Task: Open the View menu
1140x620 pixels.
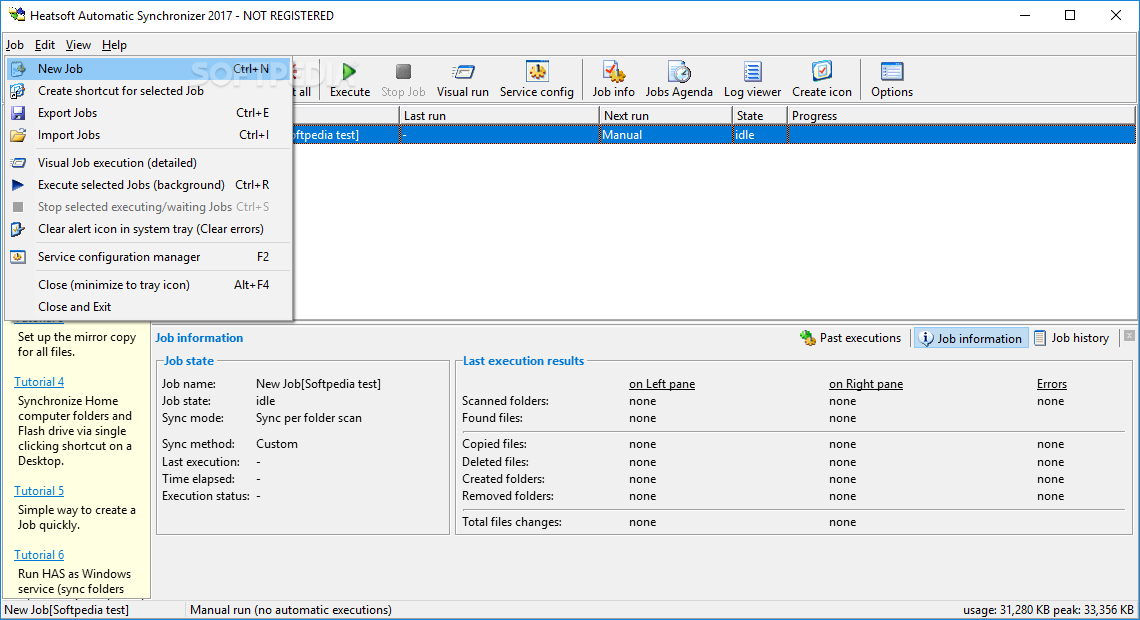Action: pos(78,45)
